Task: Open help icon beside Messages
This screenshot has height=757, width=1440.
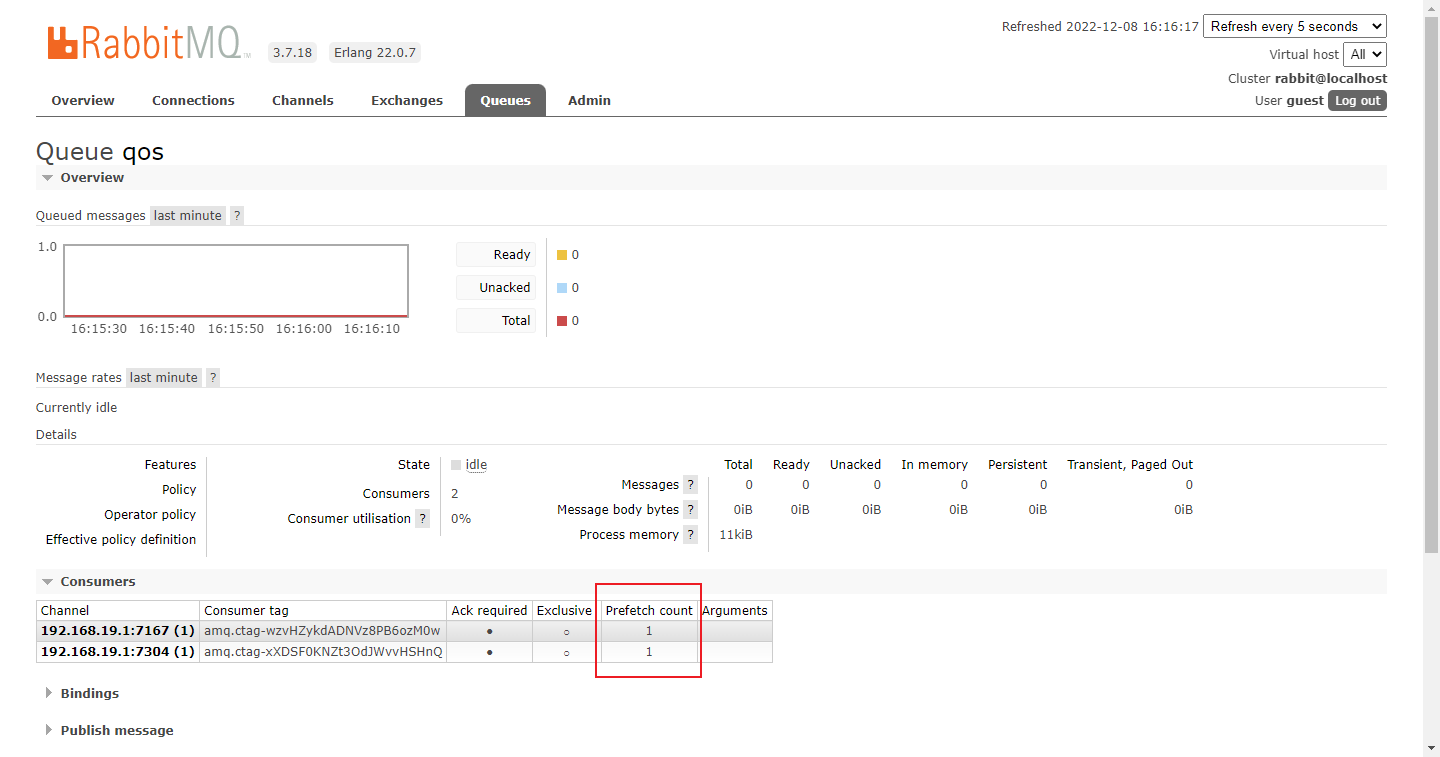Action: [x=690, y=484]
